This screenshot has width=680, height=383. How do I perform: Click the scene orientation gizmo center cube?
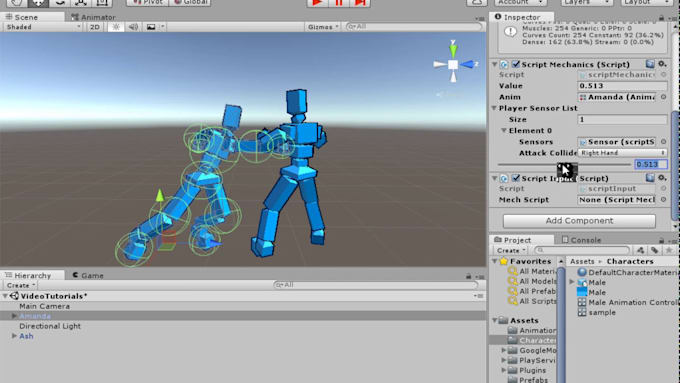453,65
